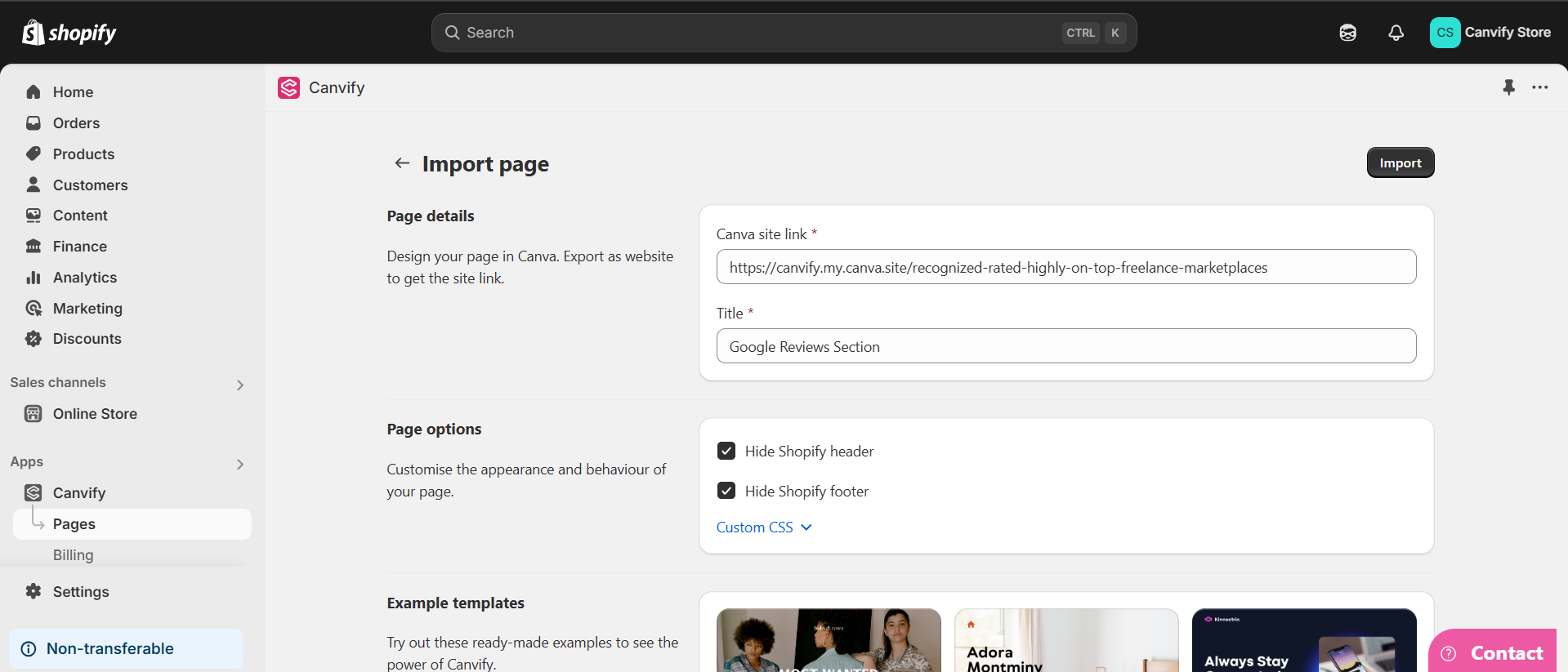Expand the Custom CSS section

[x=764, y=527]
